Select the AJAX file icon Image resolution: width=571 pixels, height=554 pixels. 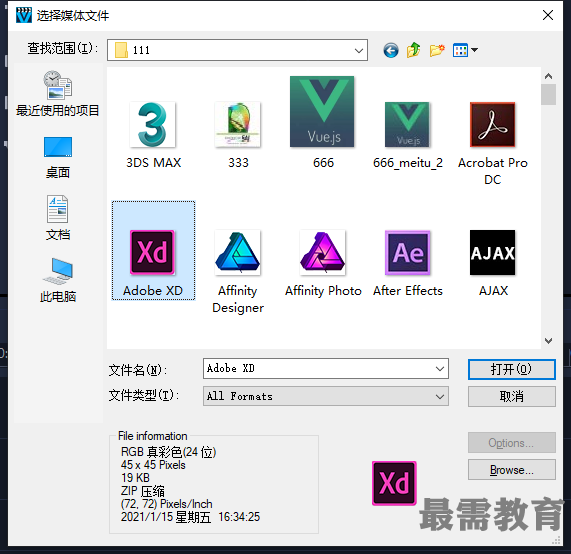pyautogui.click(x=492, y=252)
